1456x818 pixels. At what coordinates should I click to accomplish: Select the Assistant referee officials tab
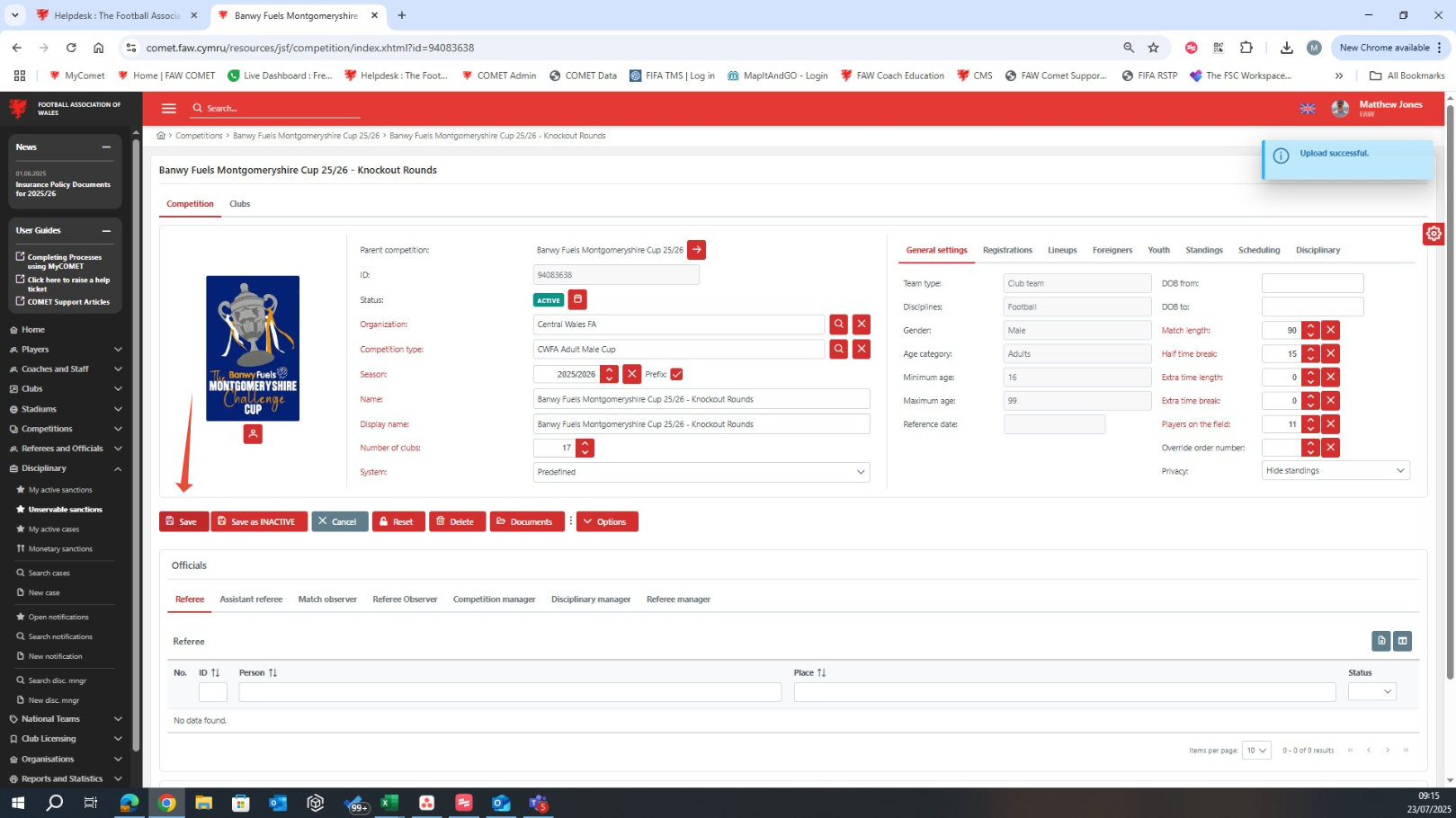[x=251, y=600]
